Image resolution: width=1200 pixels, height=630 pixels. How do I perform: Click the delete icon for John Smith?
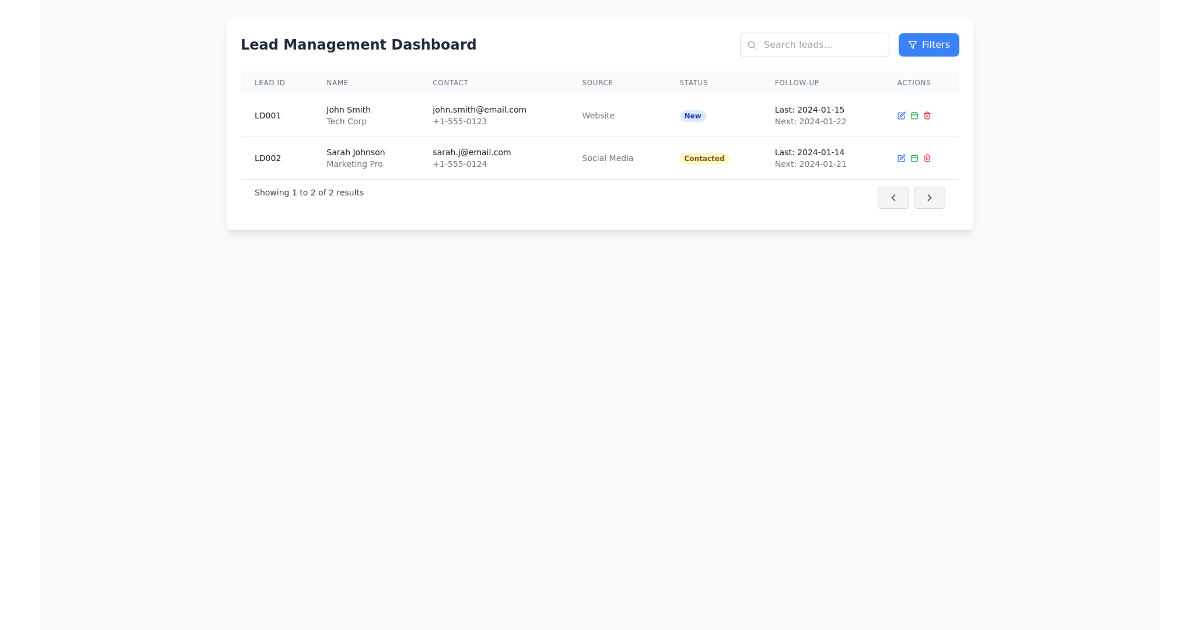click(x=928, y=115)
